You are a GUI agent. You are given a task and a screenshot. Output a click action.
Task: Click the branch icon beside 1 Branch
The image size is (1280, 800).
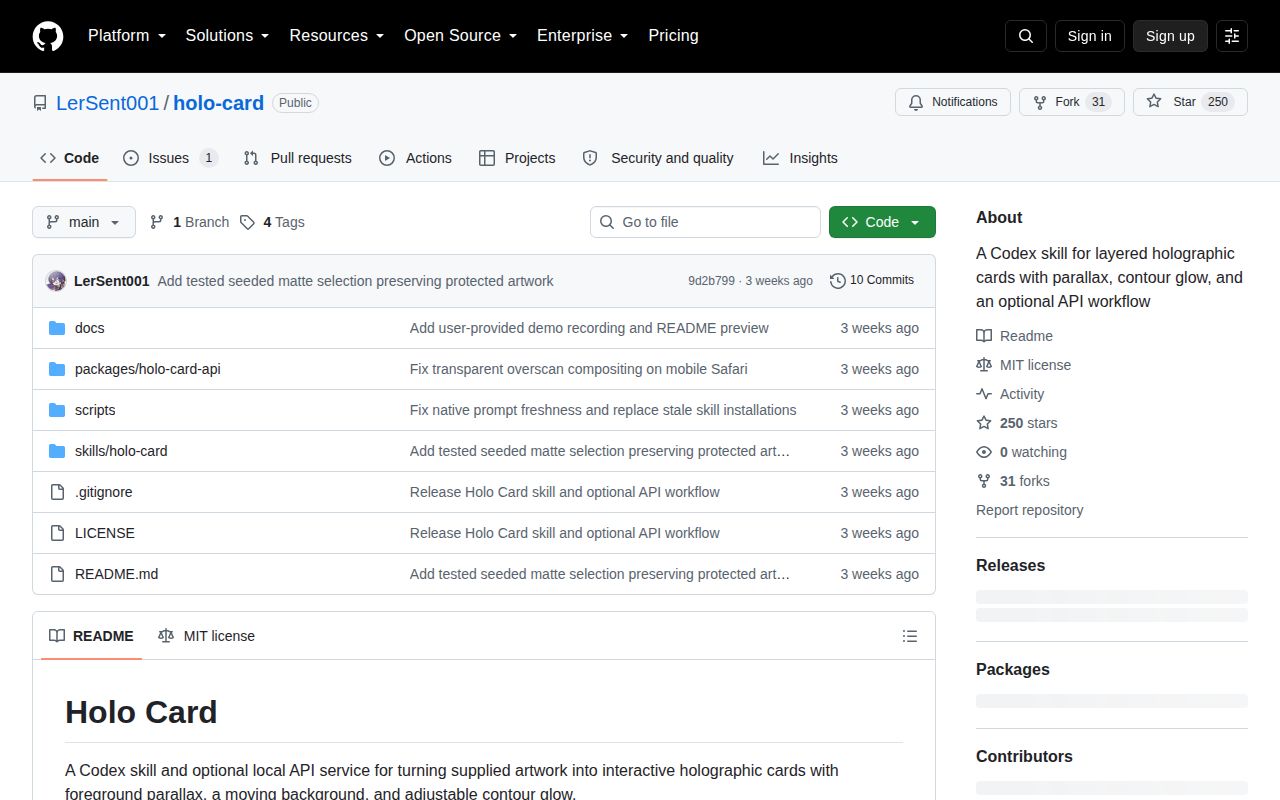(x=157, y=222)
